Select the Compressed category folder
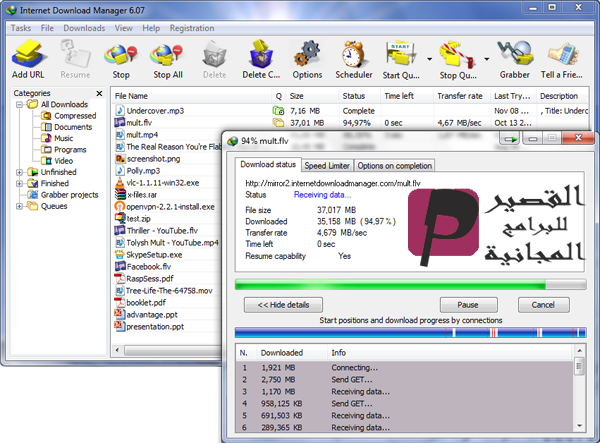The height and width of the screenshot is (443, 600). 69,116
